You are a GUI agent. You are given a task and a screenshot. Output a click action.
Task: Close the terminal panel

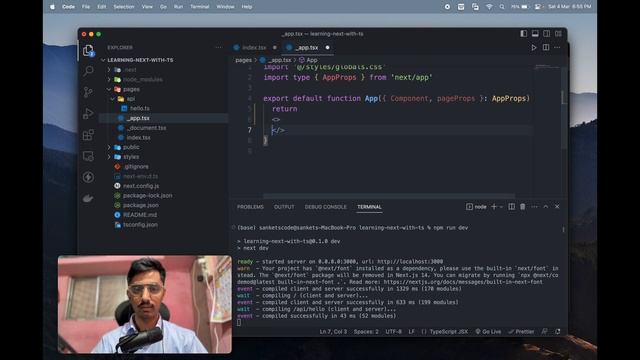[x=557, y=207]
